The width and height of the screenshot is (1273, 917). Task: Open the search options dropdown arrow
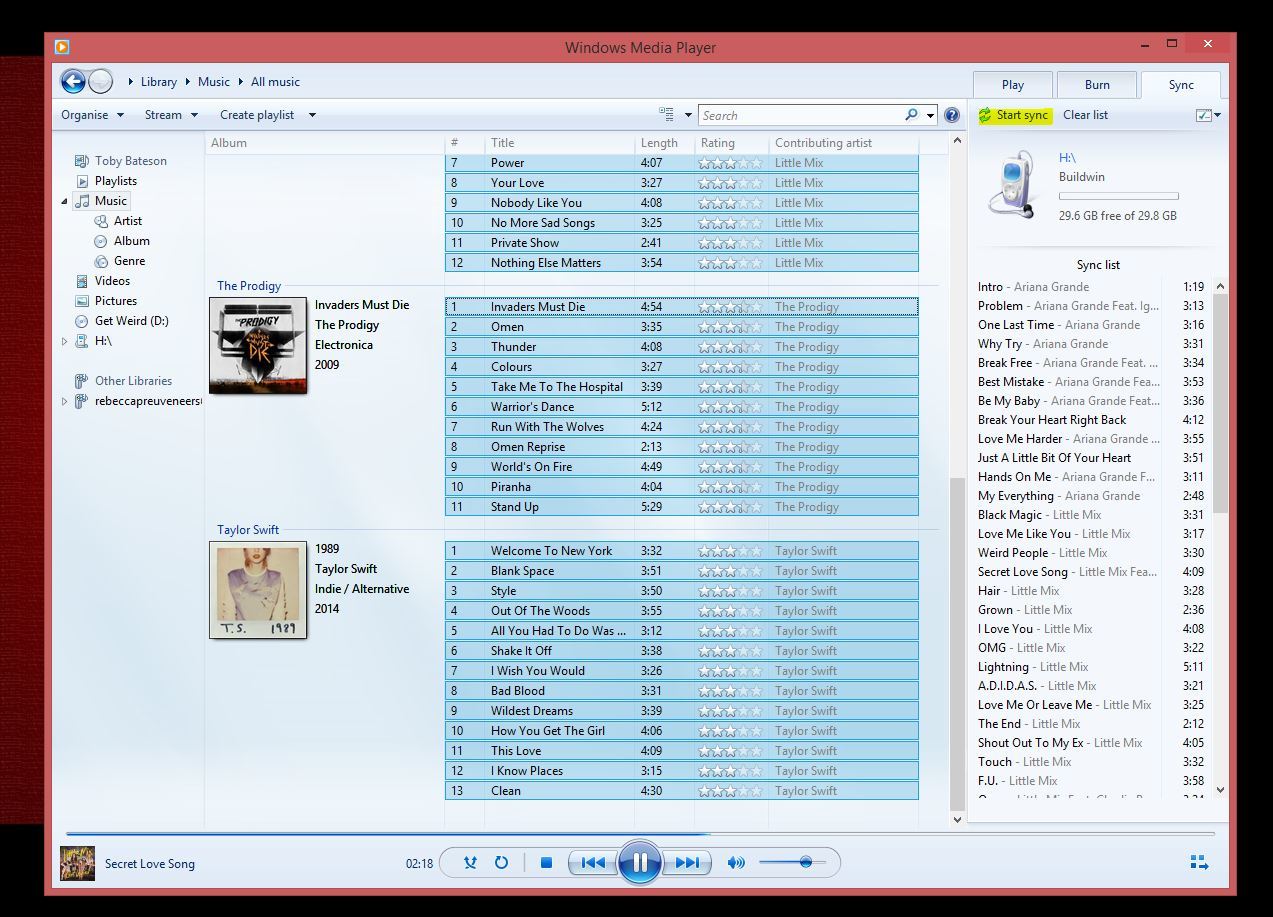coord(930,115)
